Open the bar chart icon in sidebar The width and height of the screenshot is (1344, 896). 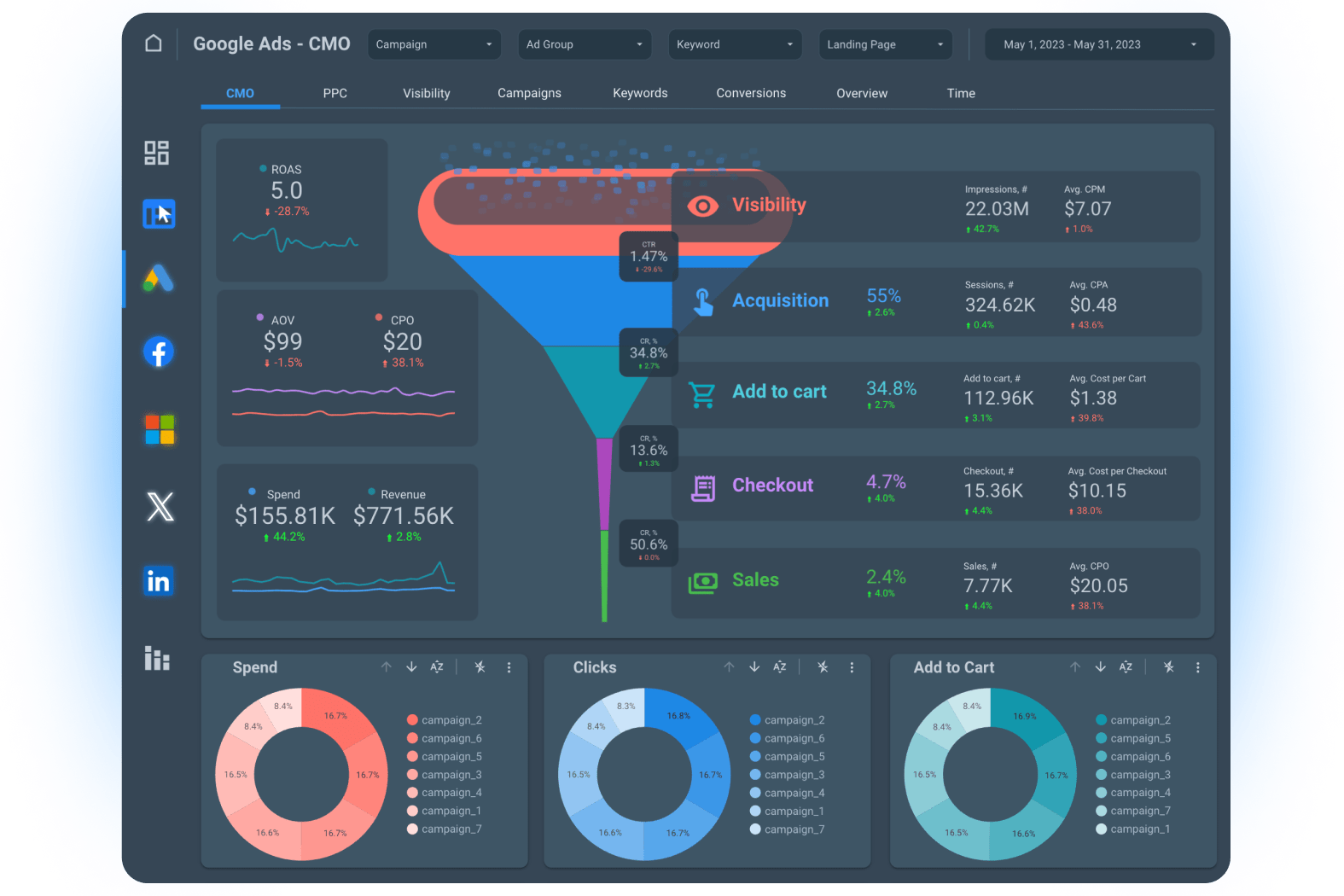tap(157, 658)
